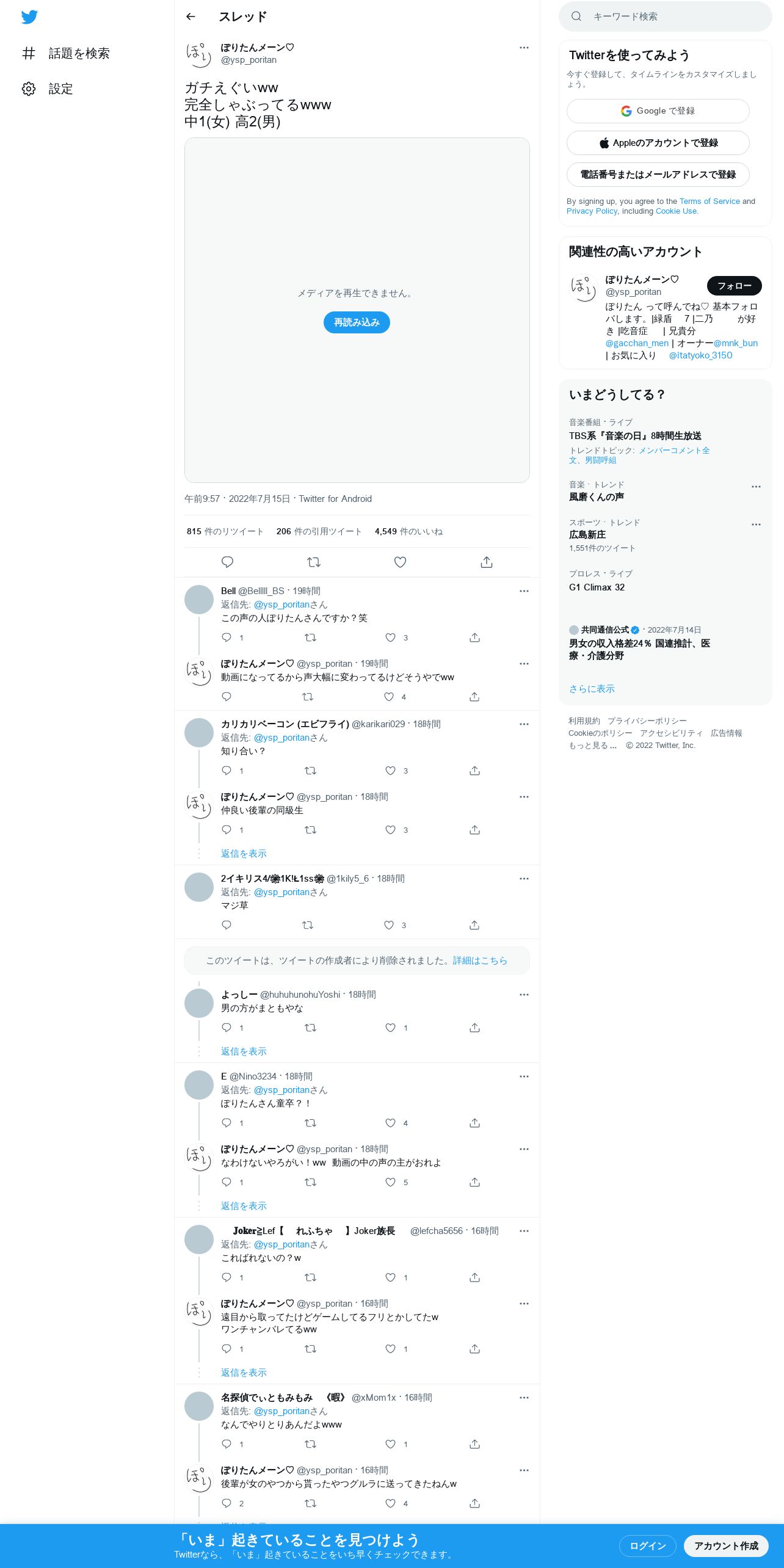Open more options for 風磨くんの声 trend
Image resolution: width=784 pixels, height=1568 pixels.
coord(756,487)
